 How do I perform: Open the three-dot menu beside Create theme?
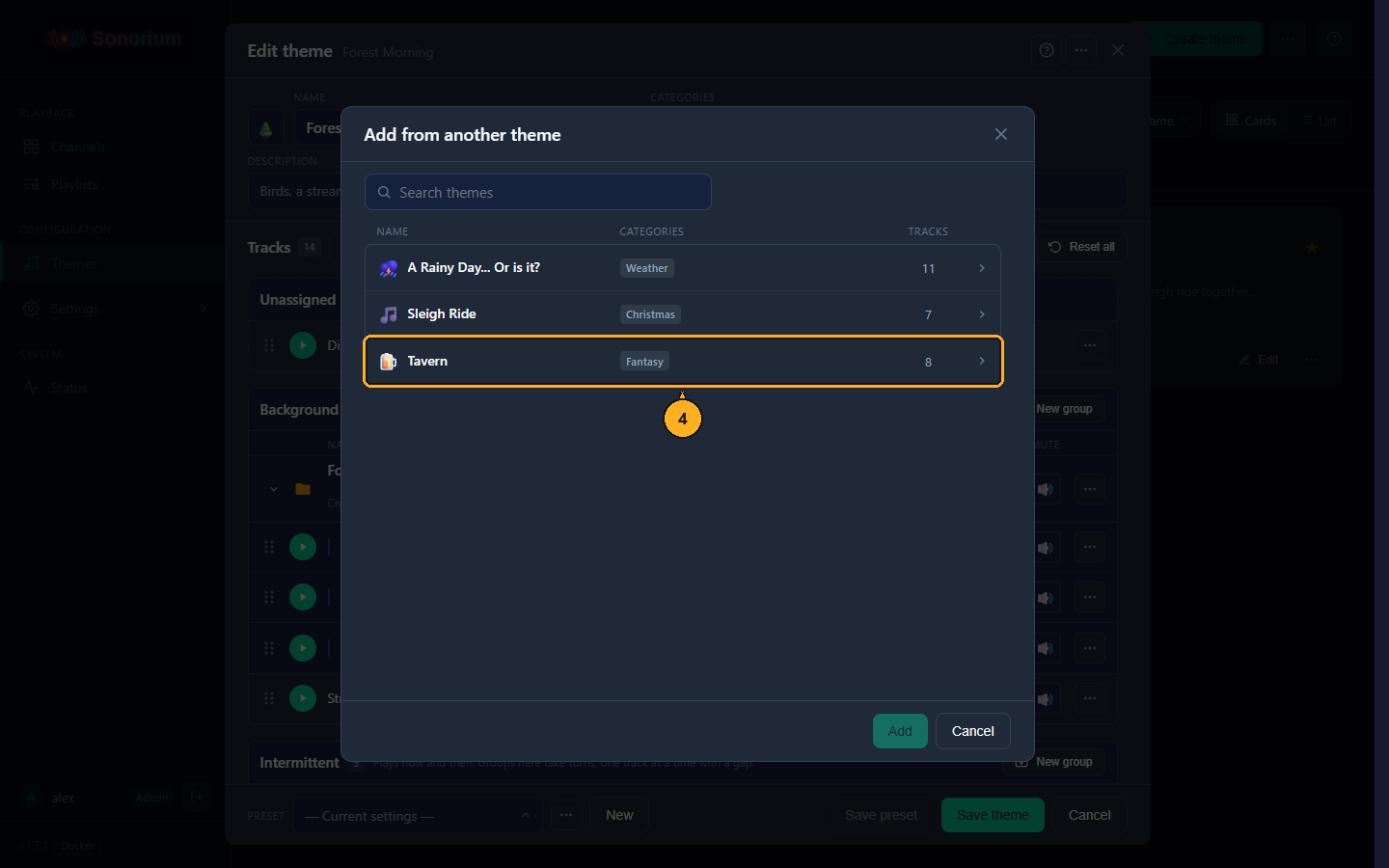point(1289,39)
